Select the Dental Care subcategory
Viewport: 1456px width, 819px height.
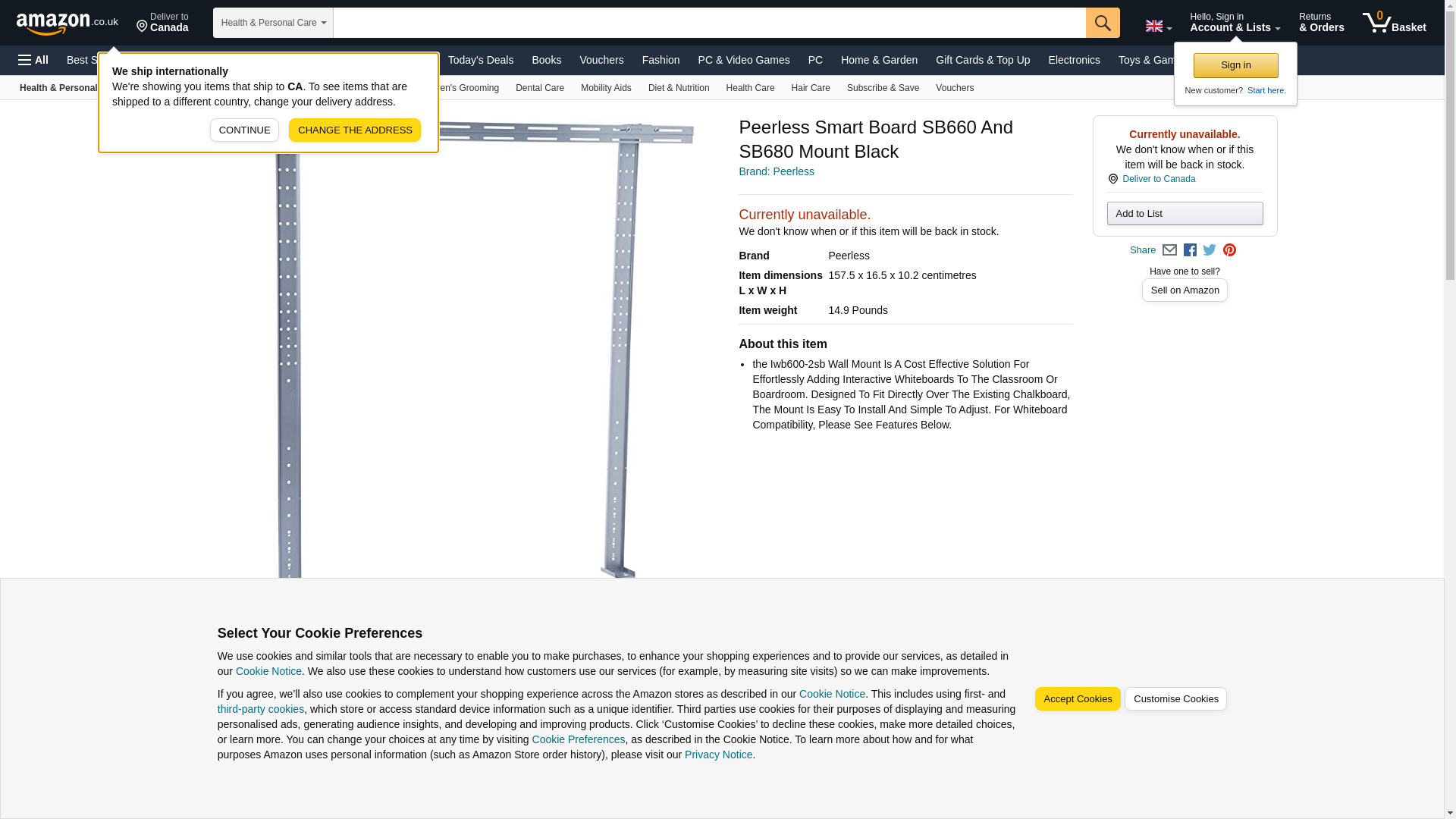tap(539, 88)
